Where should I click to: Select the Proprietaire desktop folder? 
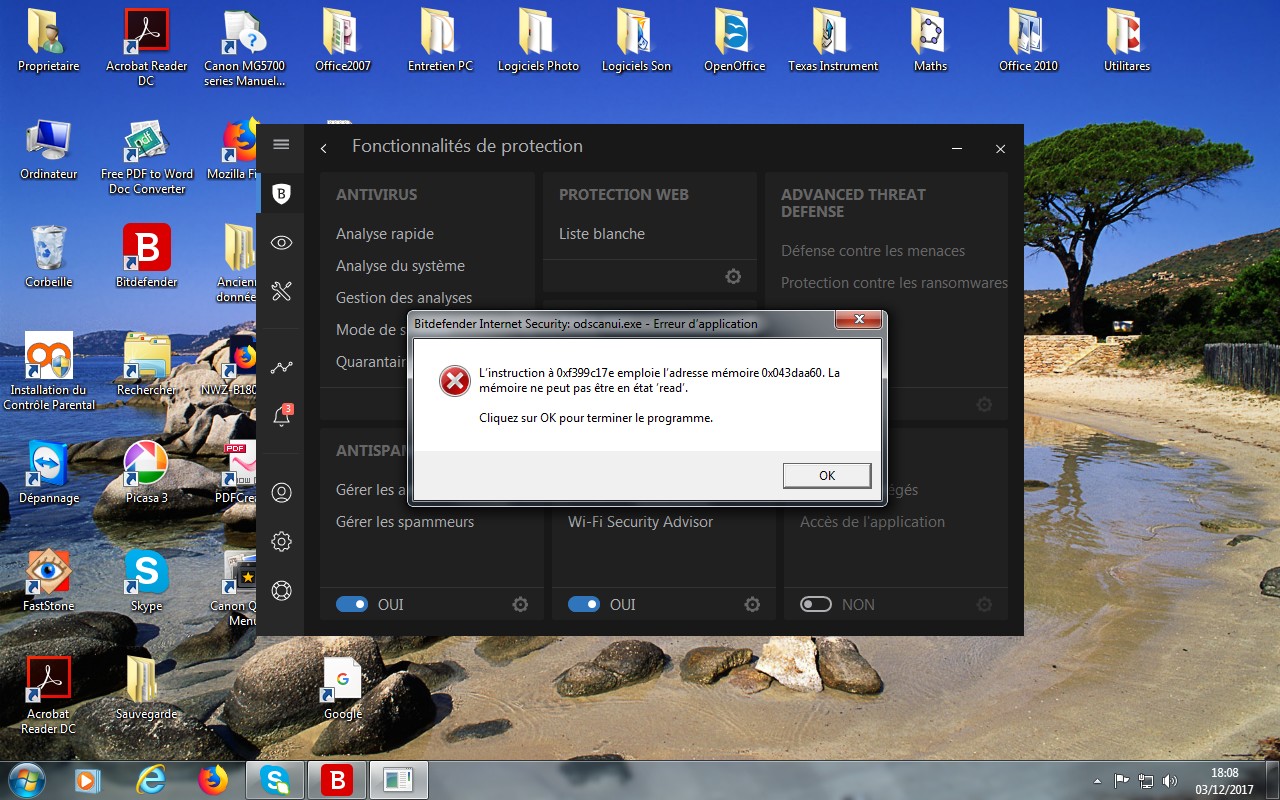(48, 41)
